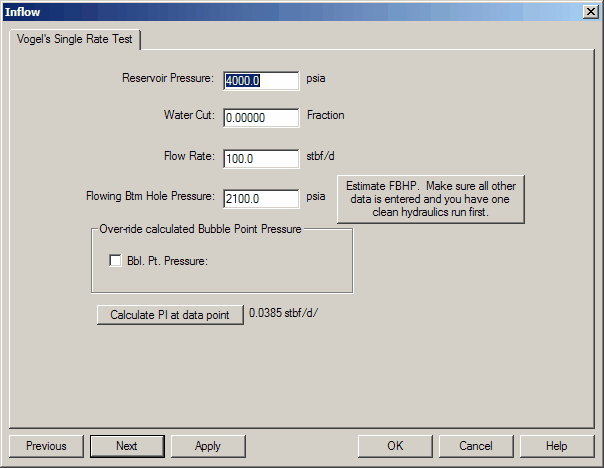Click the Reservoir Pressure input field
Image resolution: width=604 pixels, height=468 pixels.
(x=261, y=81)
